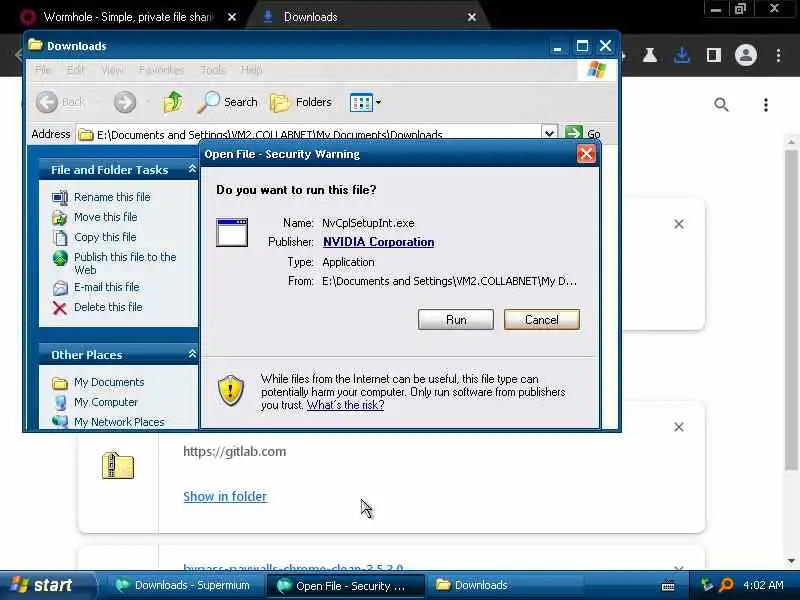Close the Wormhole browser tab
Viewport: 800px width, 600px height.
(x=232, y=17)
